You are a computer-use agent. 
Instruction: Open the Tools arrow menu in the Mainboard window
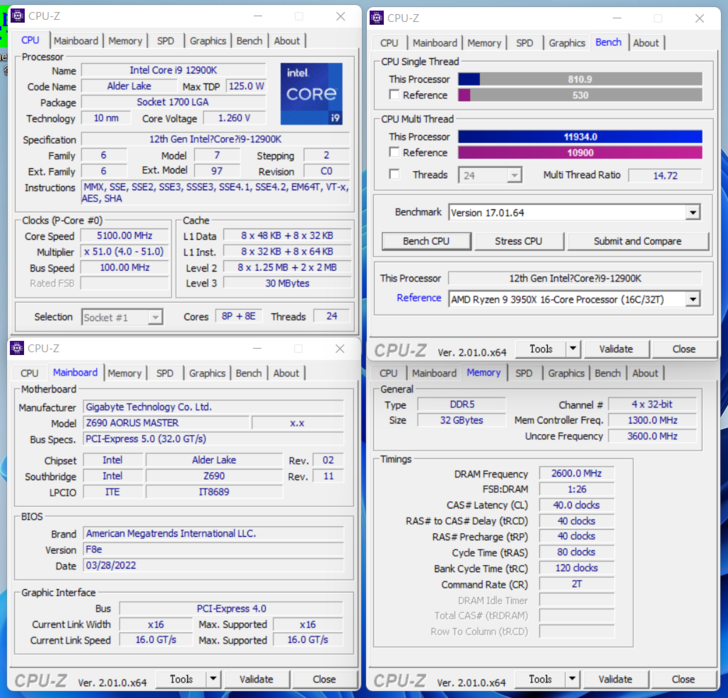(213, 679)
